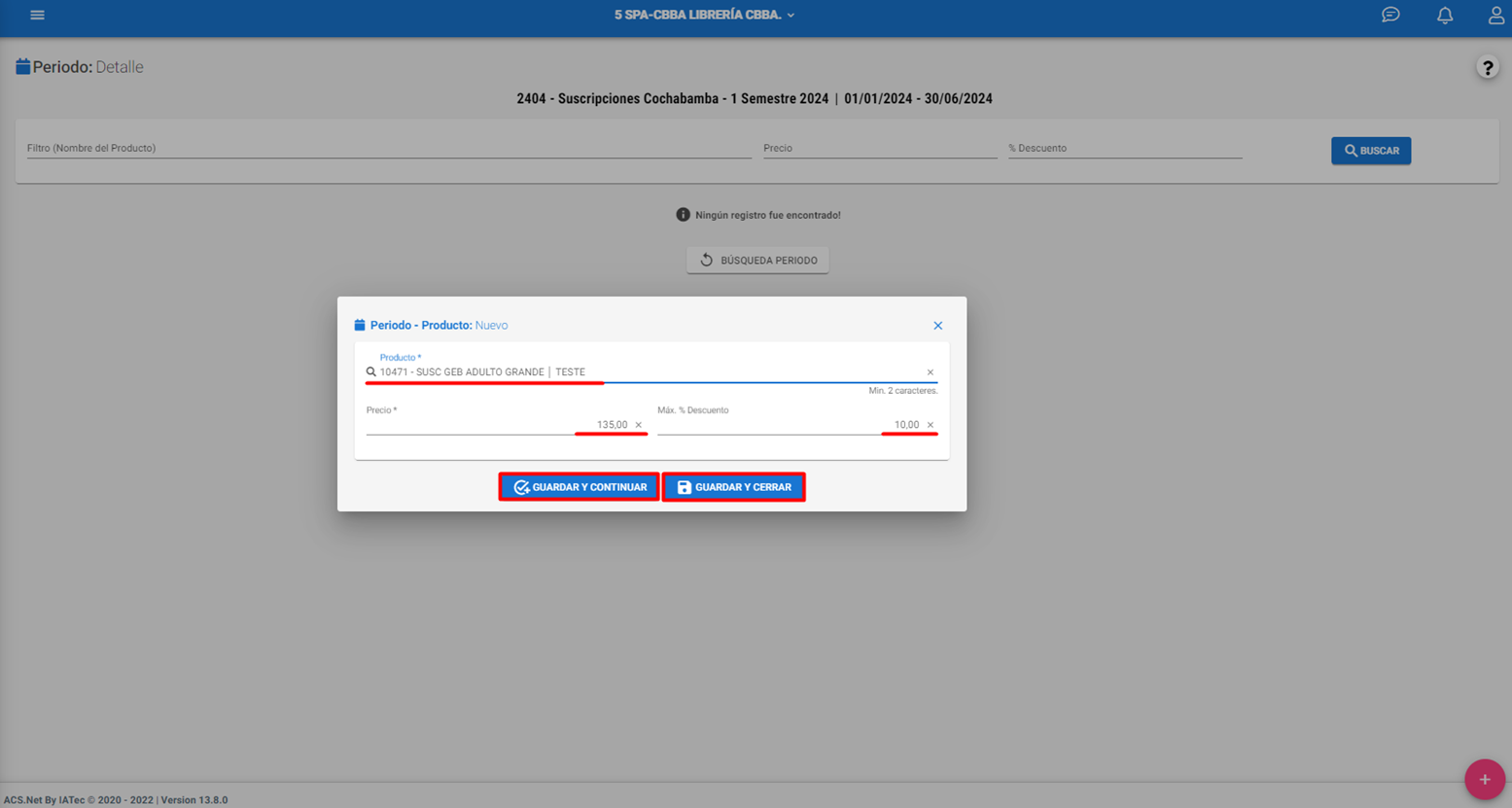Click the Periodo - Producto: Nuevo dialog title
This screenshot has height=808, width=1512.
[x=439, y=326]
